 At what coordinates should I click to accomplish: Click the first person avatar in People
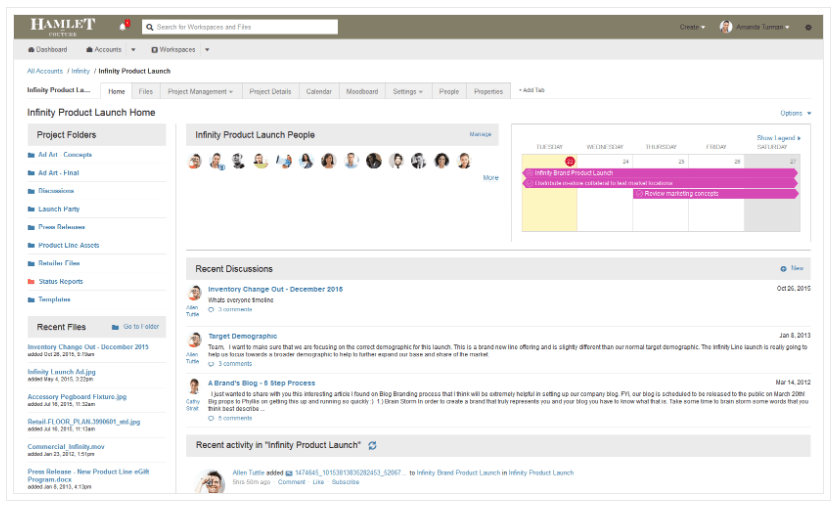tap(195, 161)
